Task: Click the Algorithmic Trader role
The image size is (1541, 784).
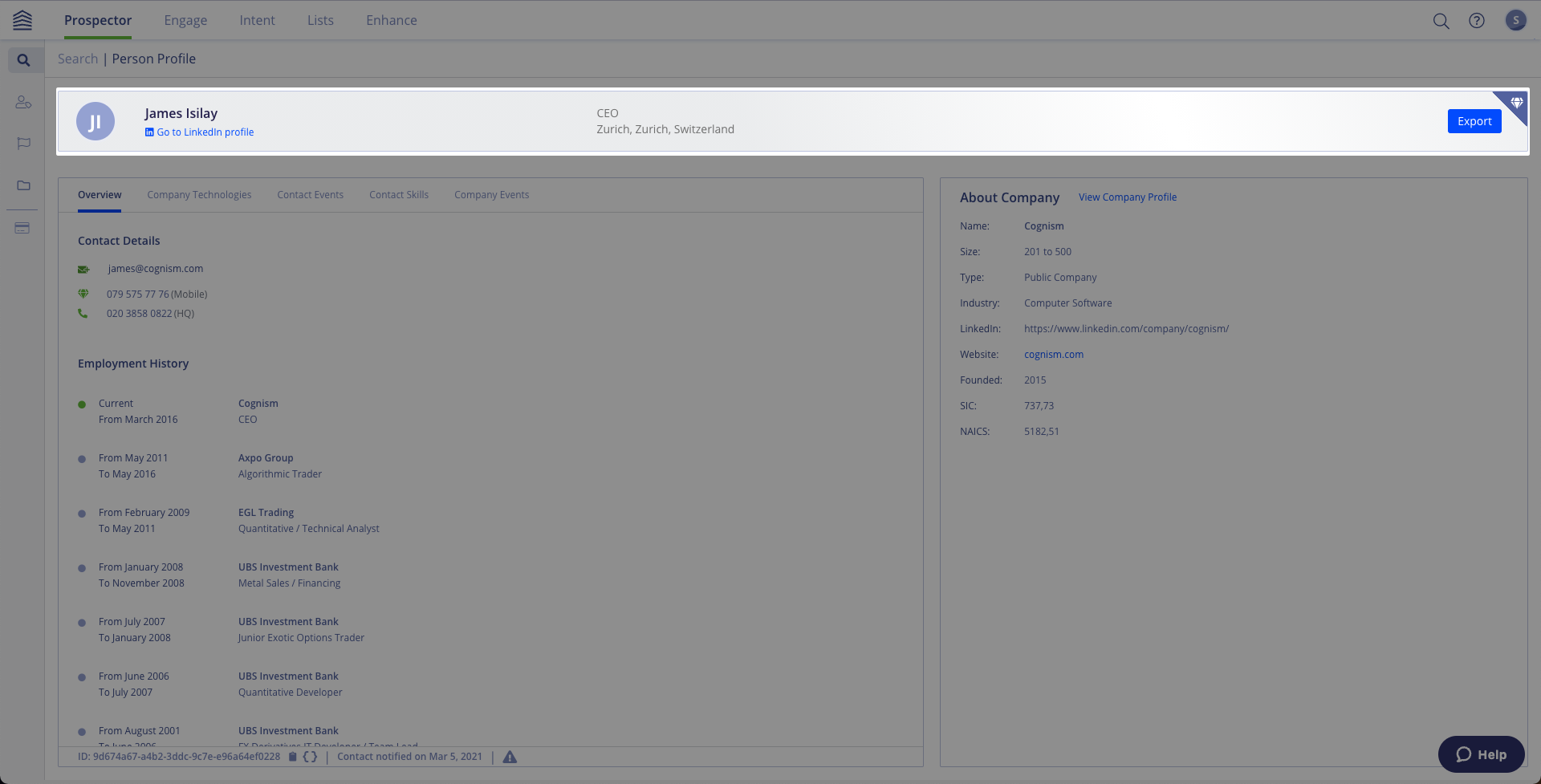Action: click(x=280, y=474)
